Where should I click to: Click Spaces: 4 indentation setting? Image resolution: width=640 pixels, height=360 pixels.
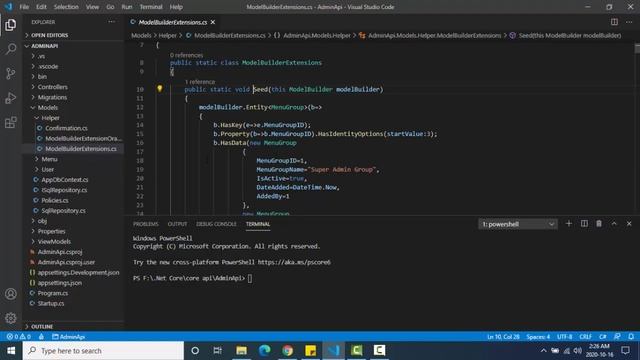pos(538,337)
